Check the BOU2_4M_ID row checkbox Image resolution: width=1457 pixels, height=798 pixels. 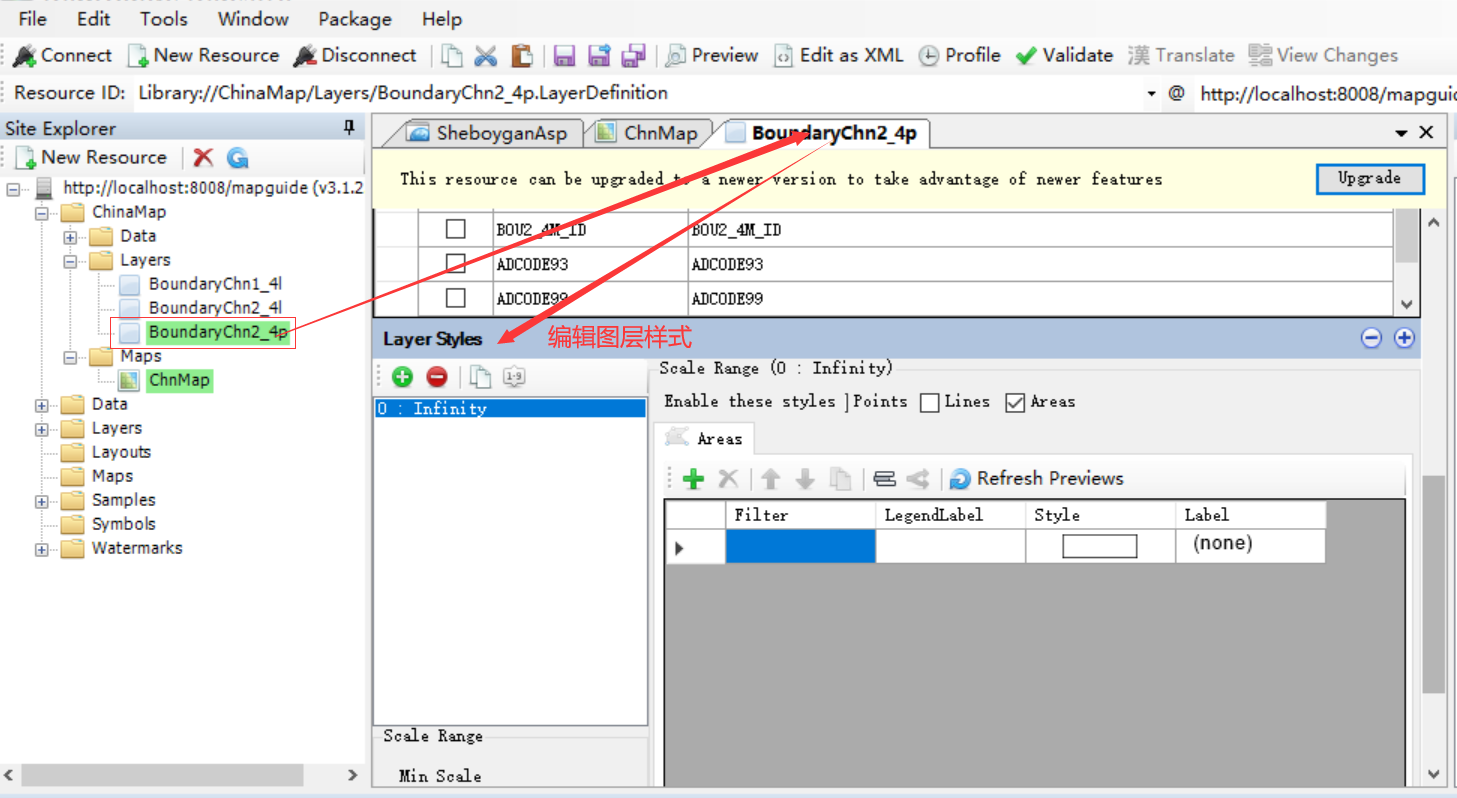click(455, 229)
